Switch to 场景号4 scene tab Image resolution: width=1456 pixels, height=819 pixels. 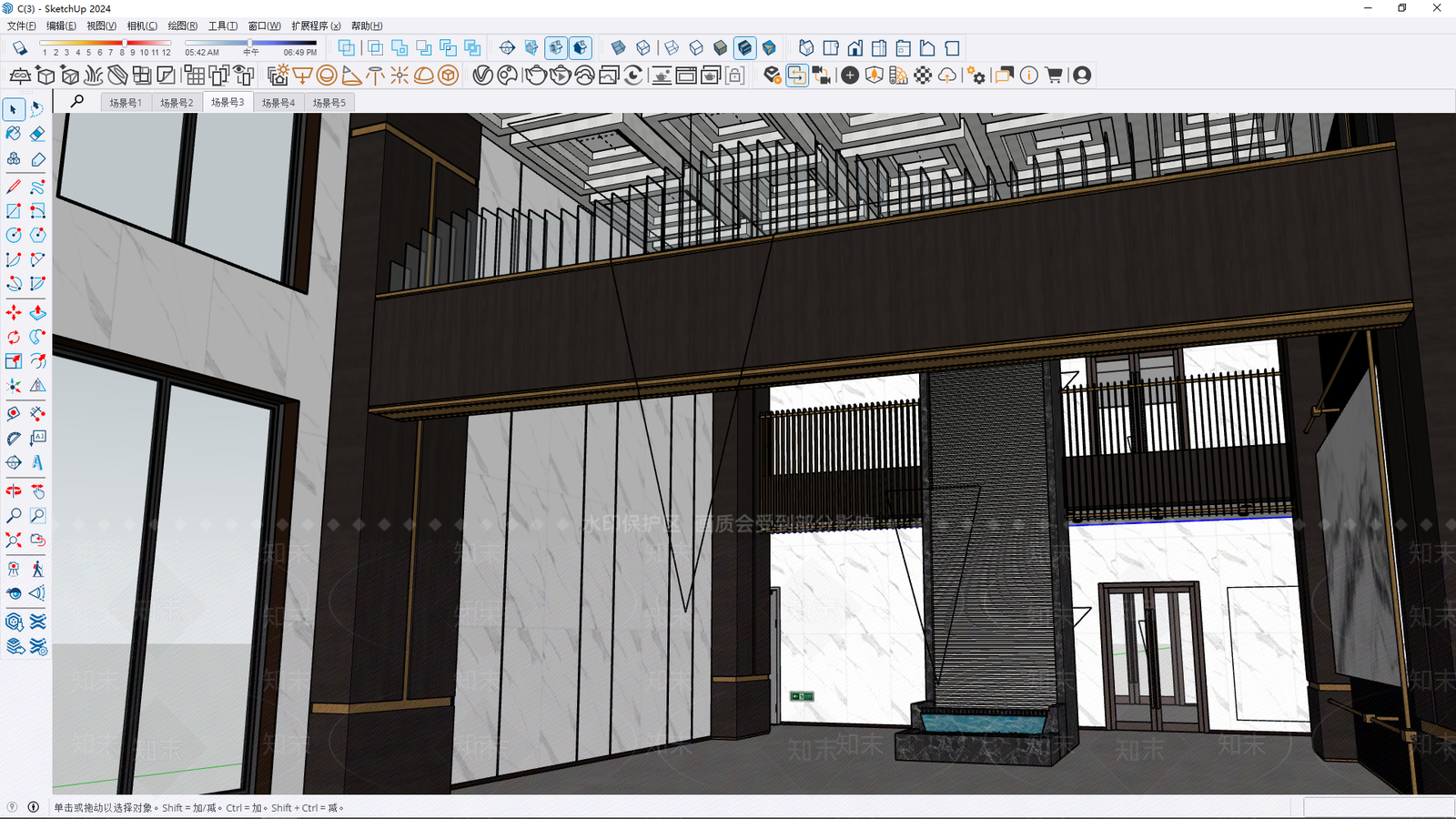coord(278,103)
